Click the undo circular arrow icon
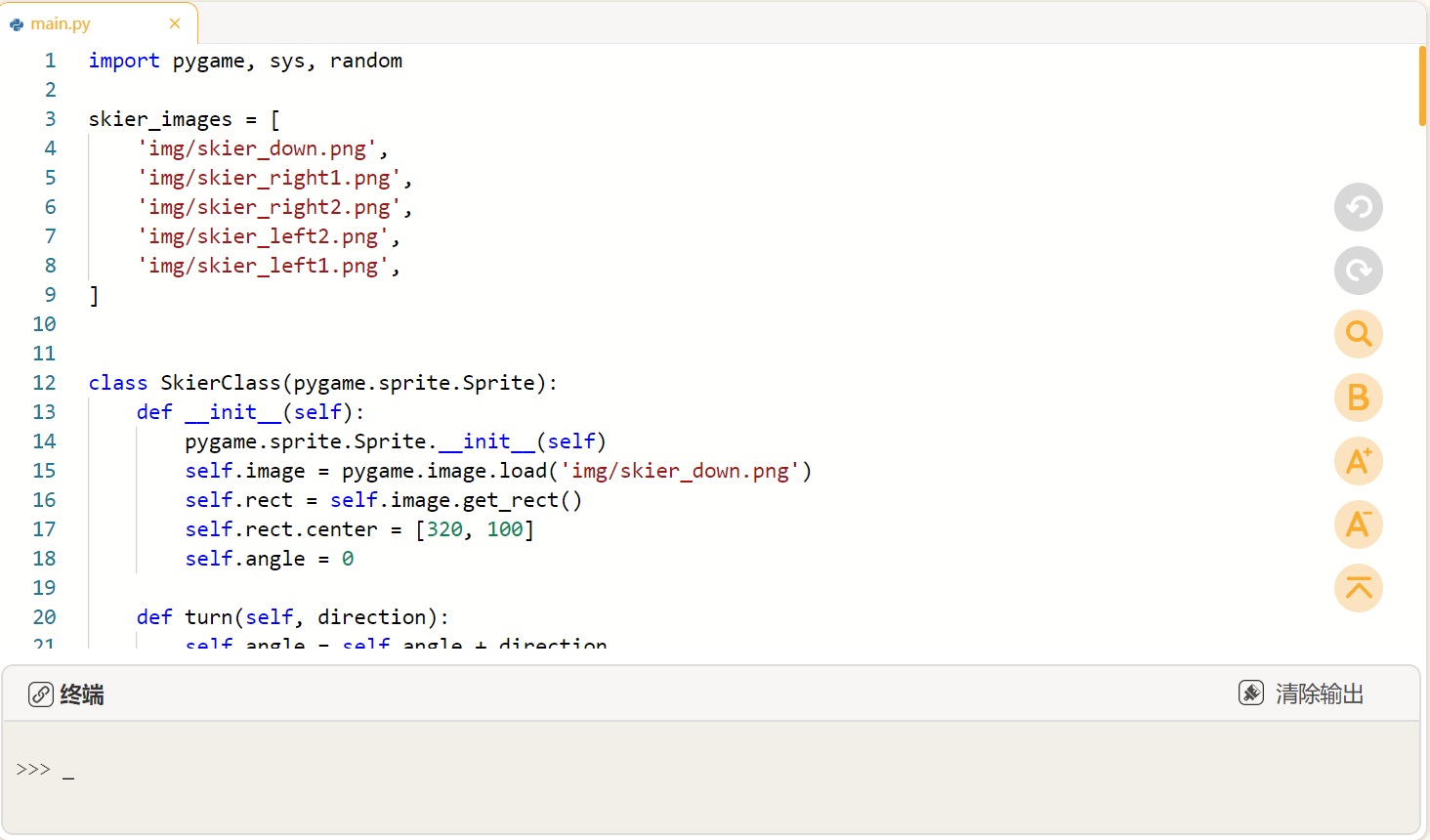 pyautogui.click(x=1359, y=207)
